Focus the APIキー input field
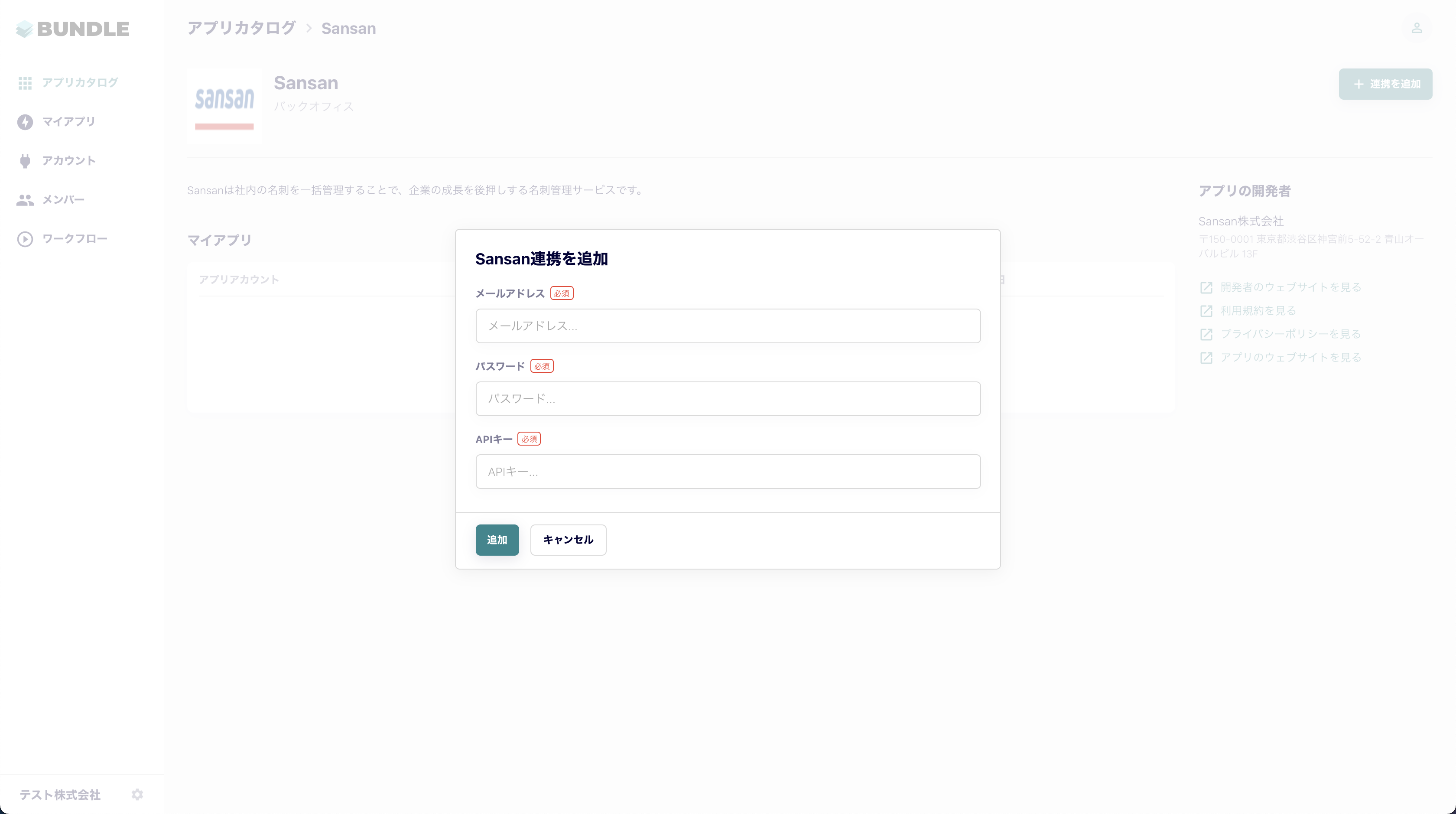Screen dimensions: 1456x814 [x=728, y=472]
